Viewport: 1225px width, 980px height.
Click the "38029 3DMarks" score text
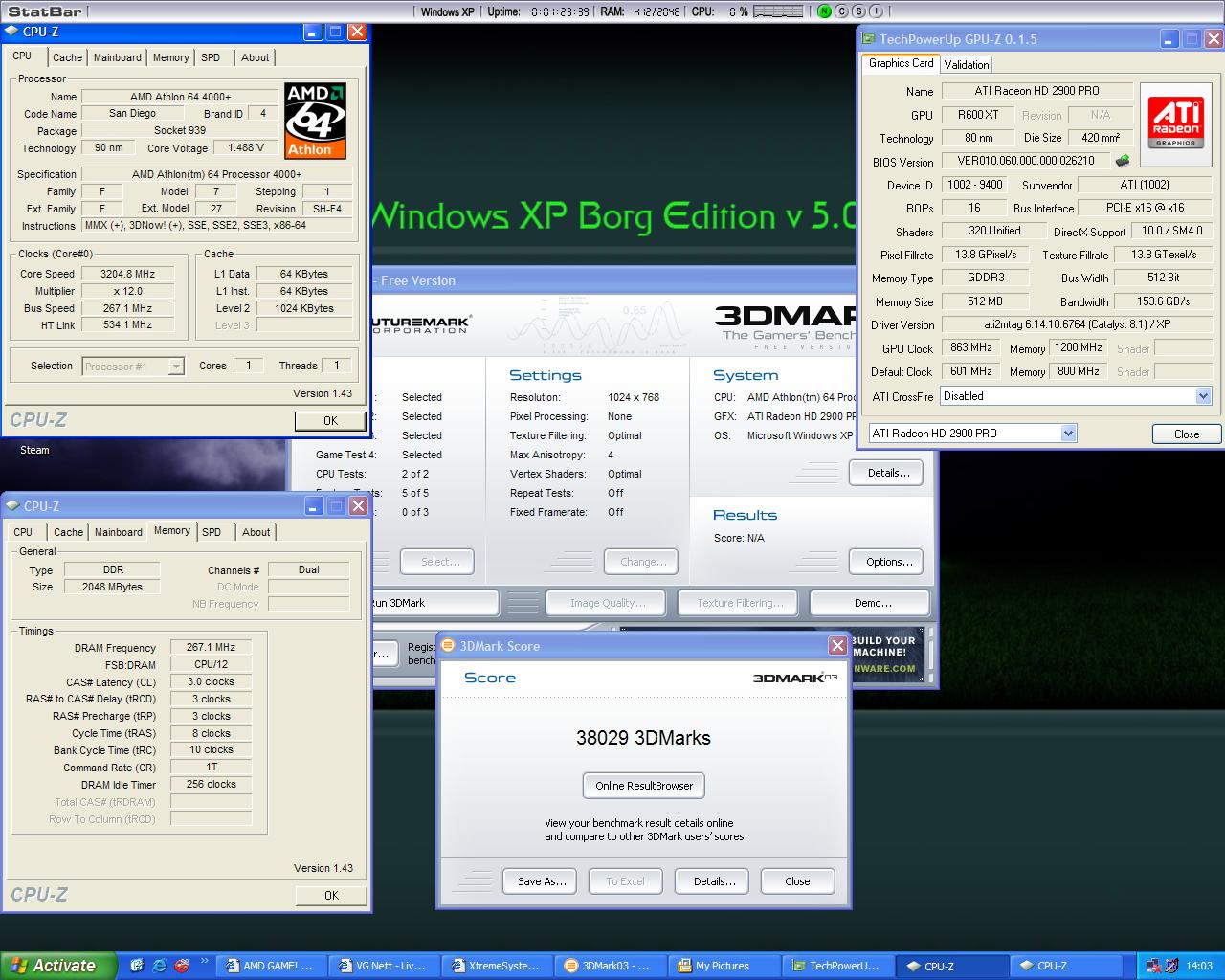click(643, 738)
